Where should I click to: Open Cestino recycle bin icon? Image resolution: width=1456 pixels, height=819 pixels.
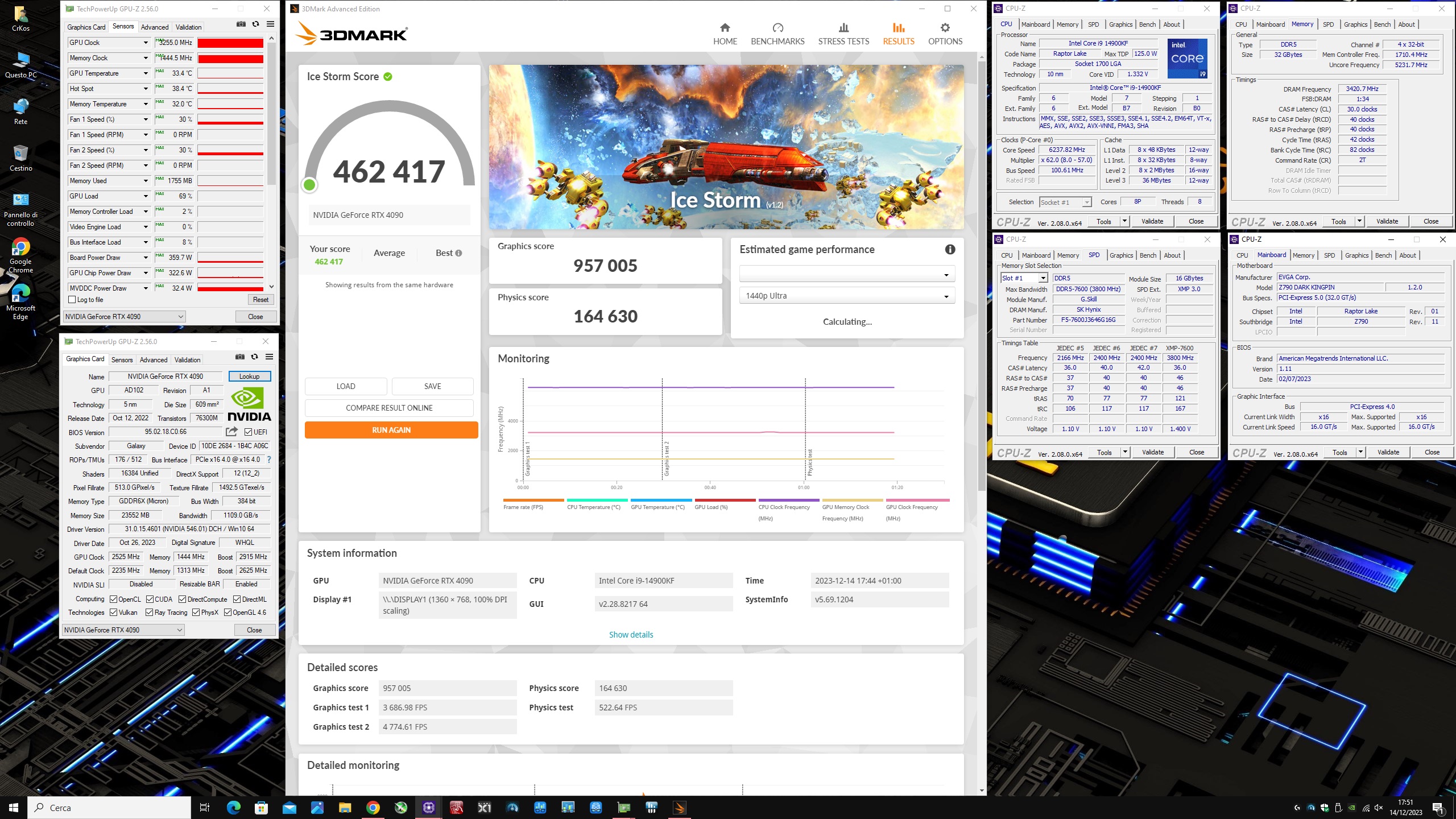pos(20,158)
